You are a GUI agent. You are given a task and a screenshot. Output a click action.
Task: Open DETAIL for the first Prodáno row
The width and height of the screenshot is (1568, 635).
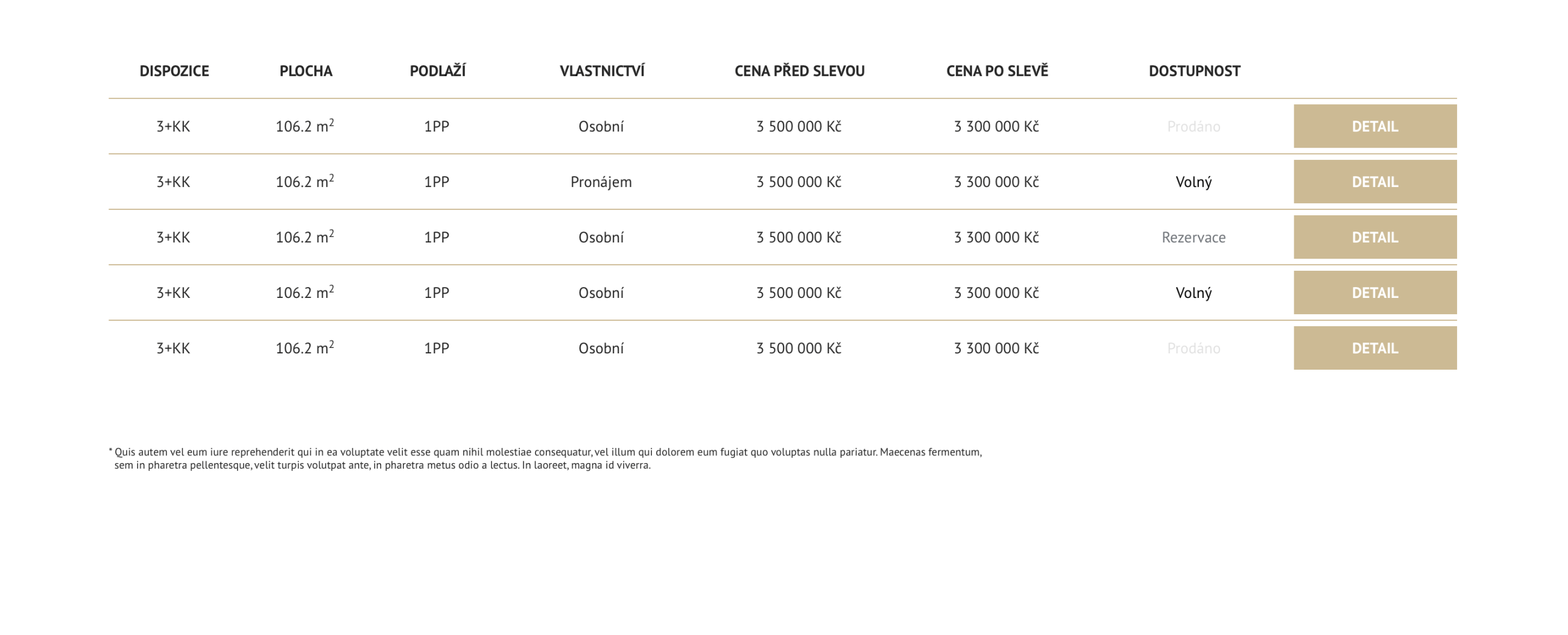coord(1374,126)
